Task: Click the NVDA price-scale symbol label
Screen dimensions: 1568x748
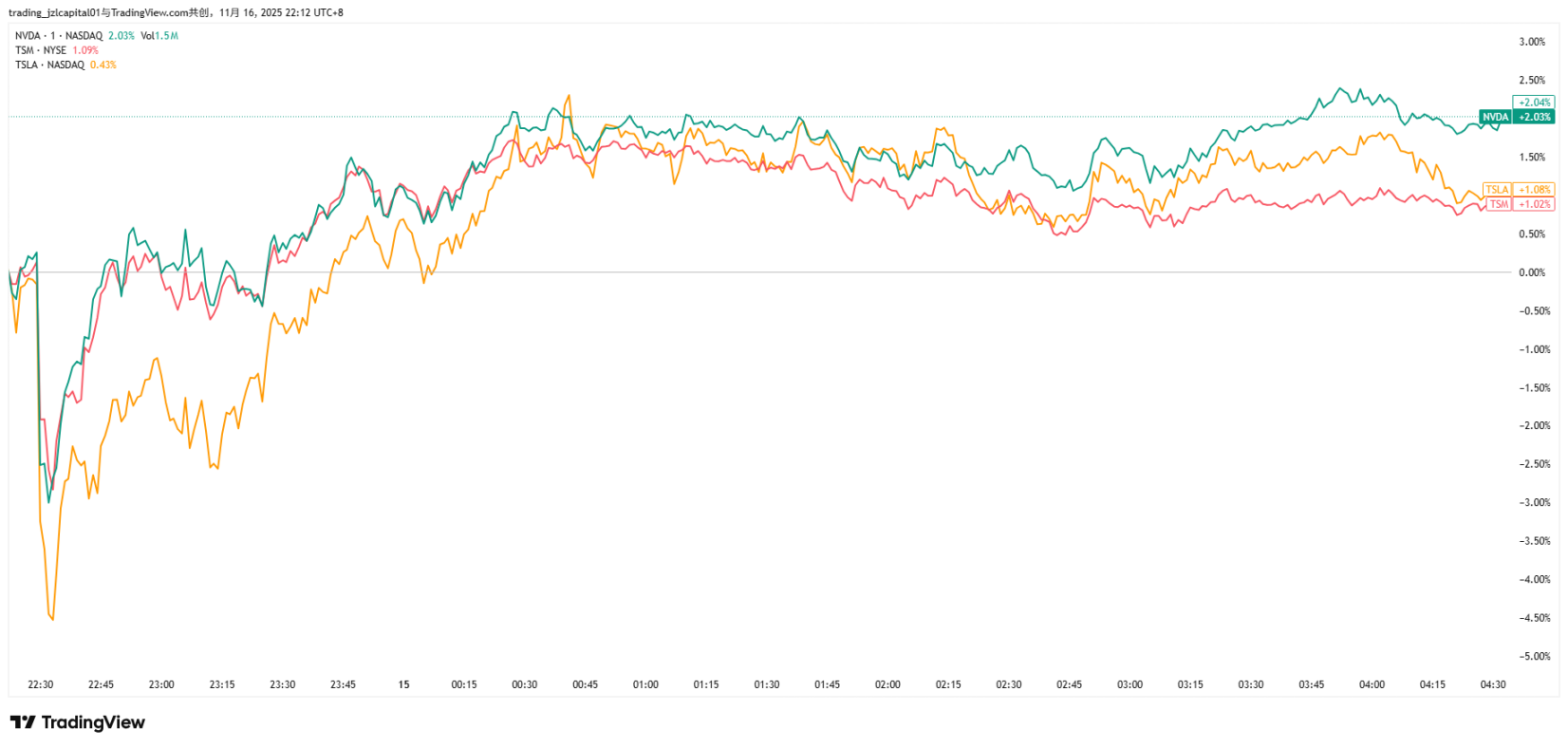Action: (x=1495, y=117)
